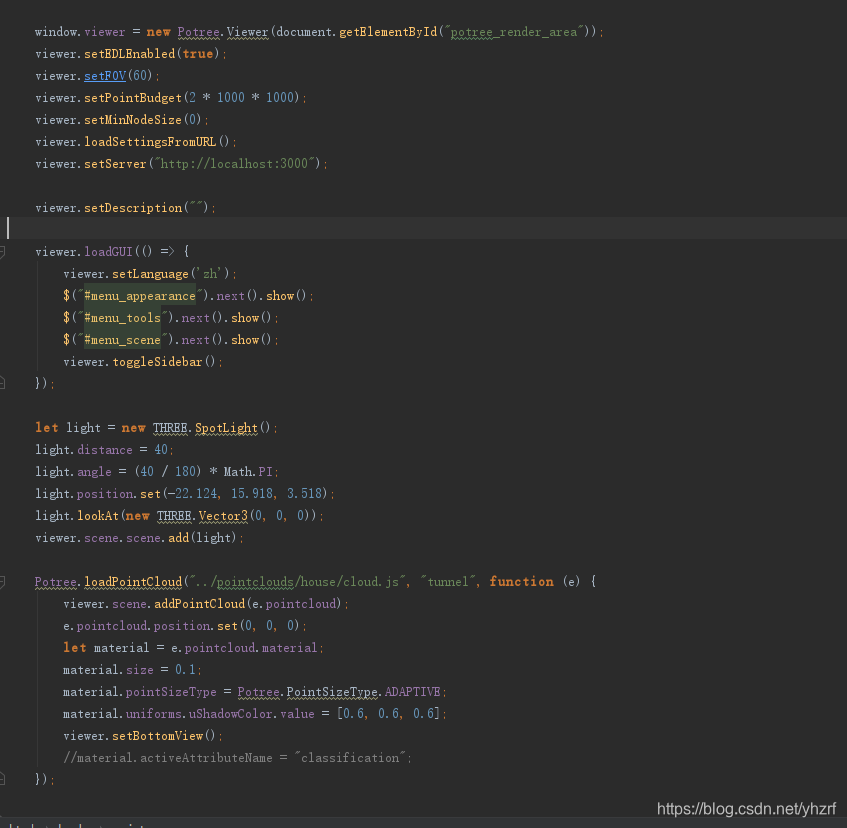Screen dimensions: 847x828
Task: Click the toggleSidebar method call
Action: tap(157, 362)
